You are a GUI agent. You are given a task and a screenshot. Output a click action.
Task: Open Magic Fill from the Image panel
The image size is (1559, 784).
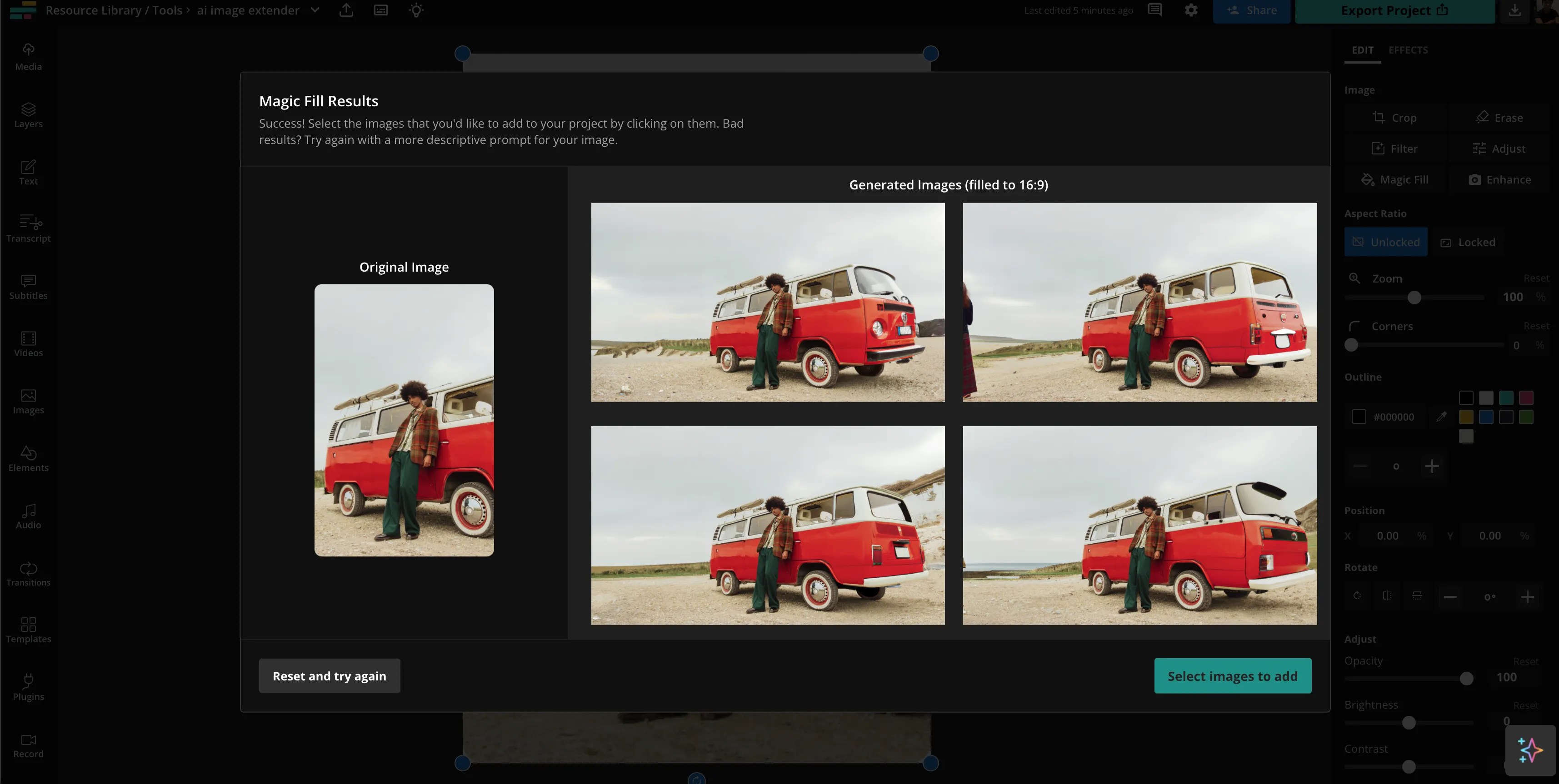point(1395,179)
